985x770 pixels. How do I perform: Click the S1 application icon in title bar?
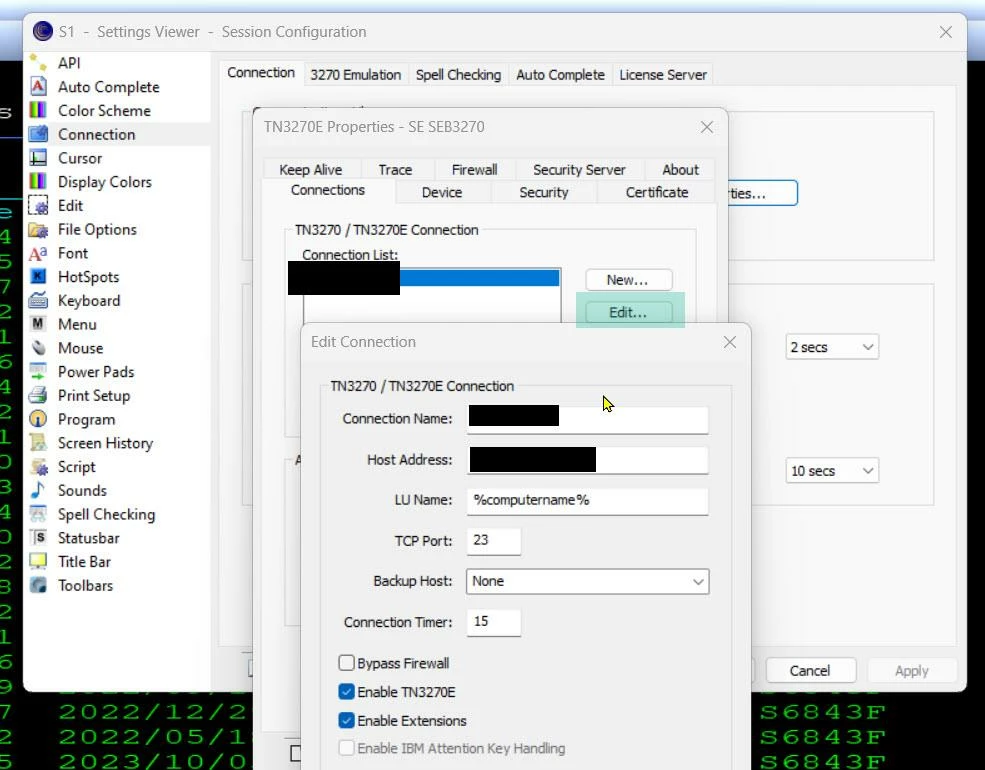click(43, 31)
